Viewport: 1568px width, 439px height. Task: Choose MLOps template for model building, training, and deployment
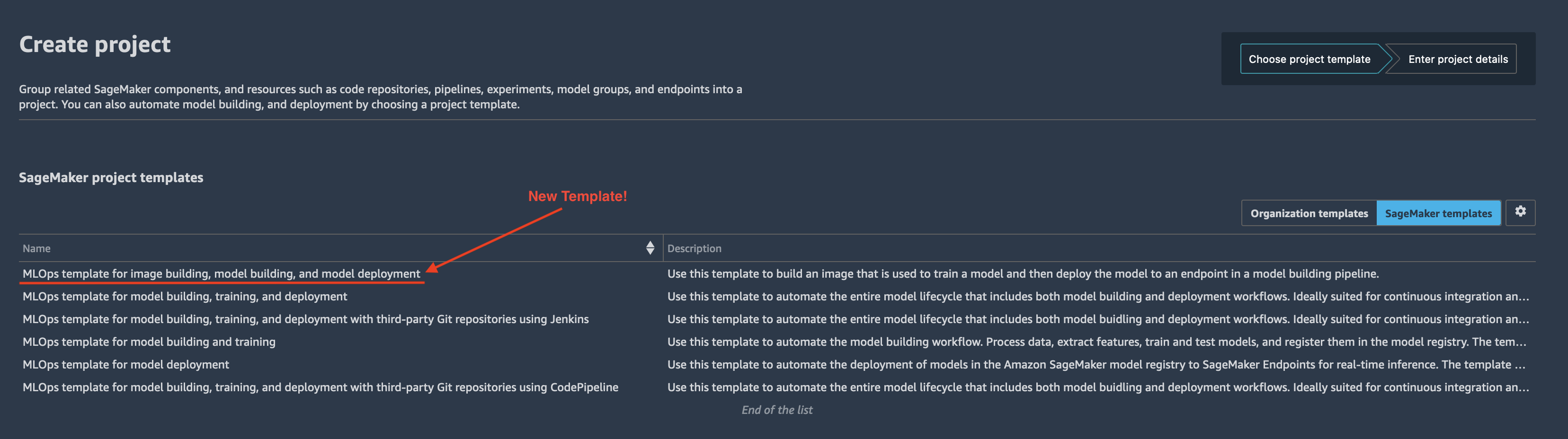pos(185,297)
